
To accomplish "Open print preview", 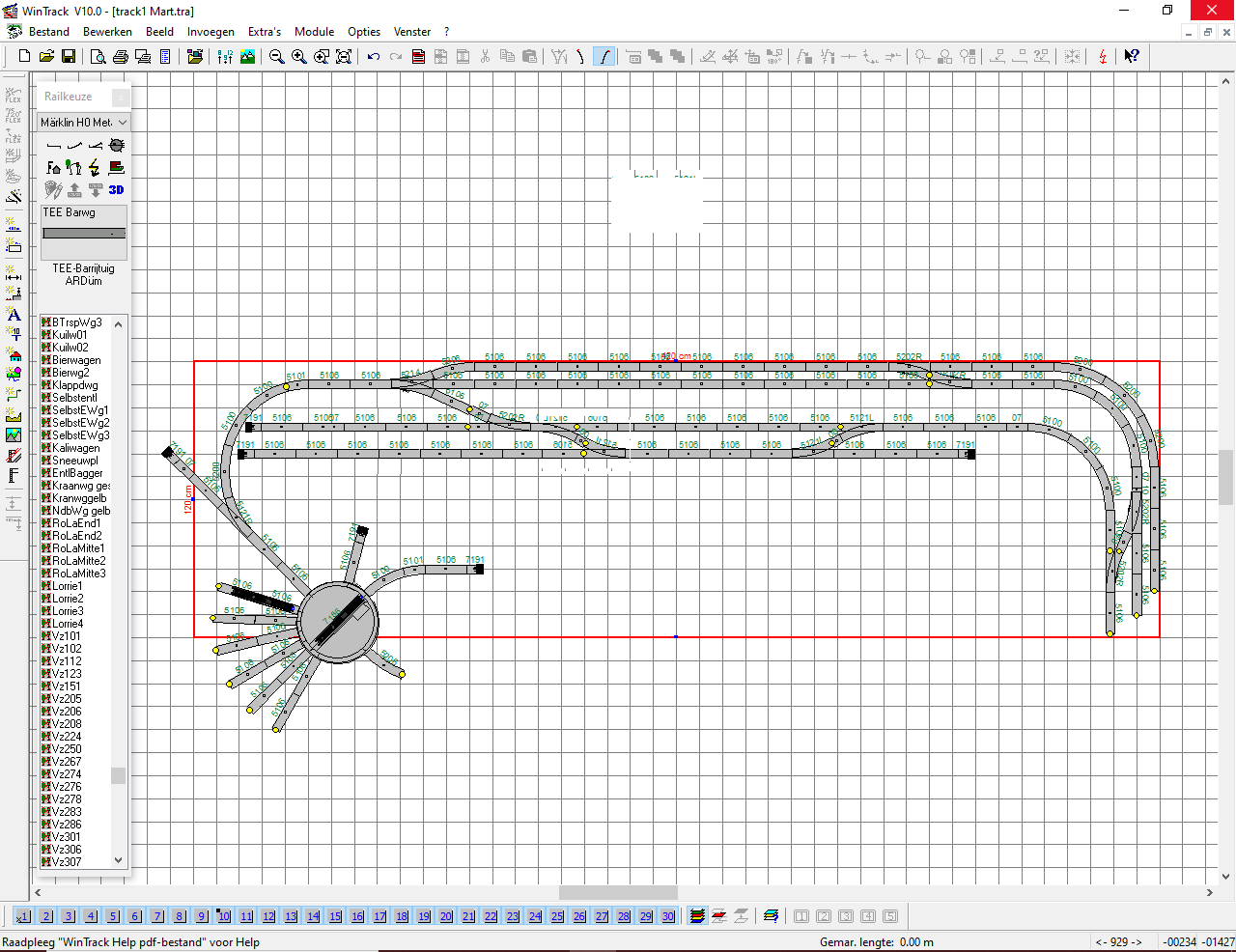I will click(x=98, y=57).
